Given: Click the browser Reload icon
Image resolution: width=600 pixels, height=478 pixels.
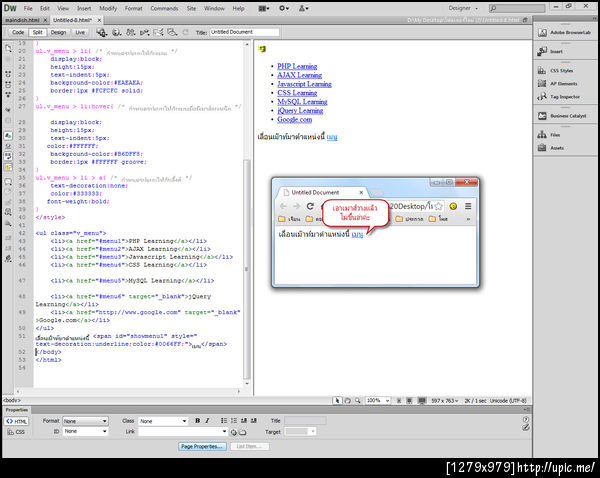Looking at the screenshot, I should tap(311, 205).
